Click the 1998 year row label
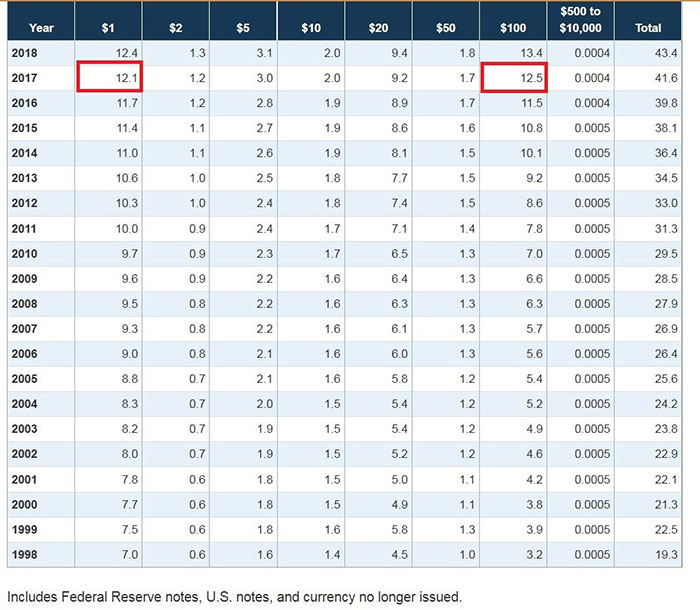This screenshot has height=610, width=700. (24, 555)
